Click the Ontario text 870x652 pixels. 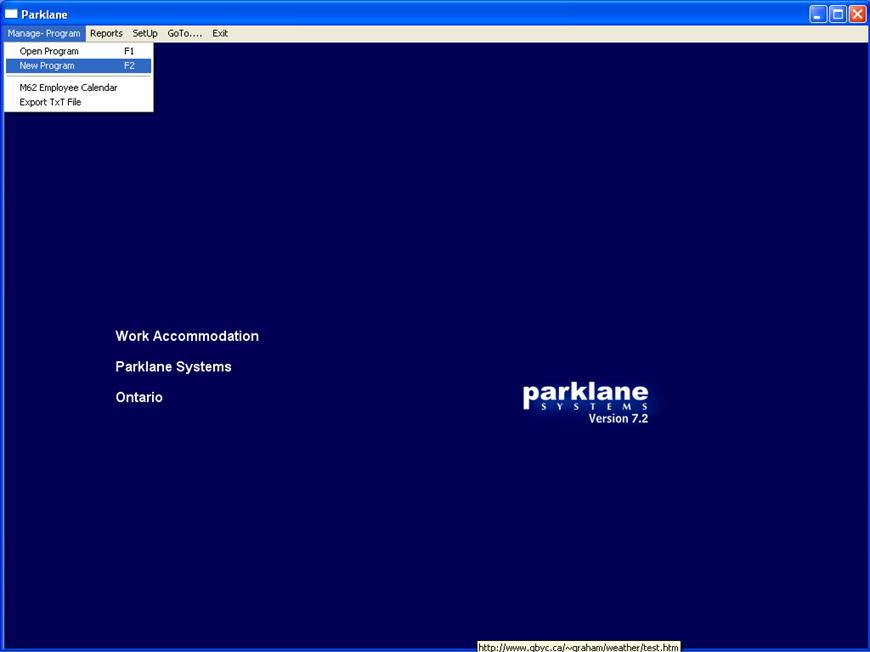coord(139,397)
